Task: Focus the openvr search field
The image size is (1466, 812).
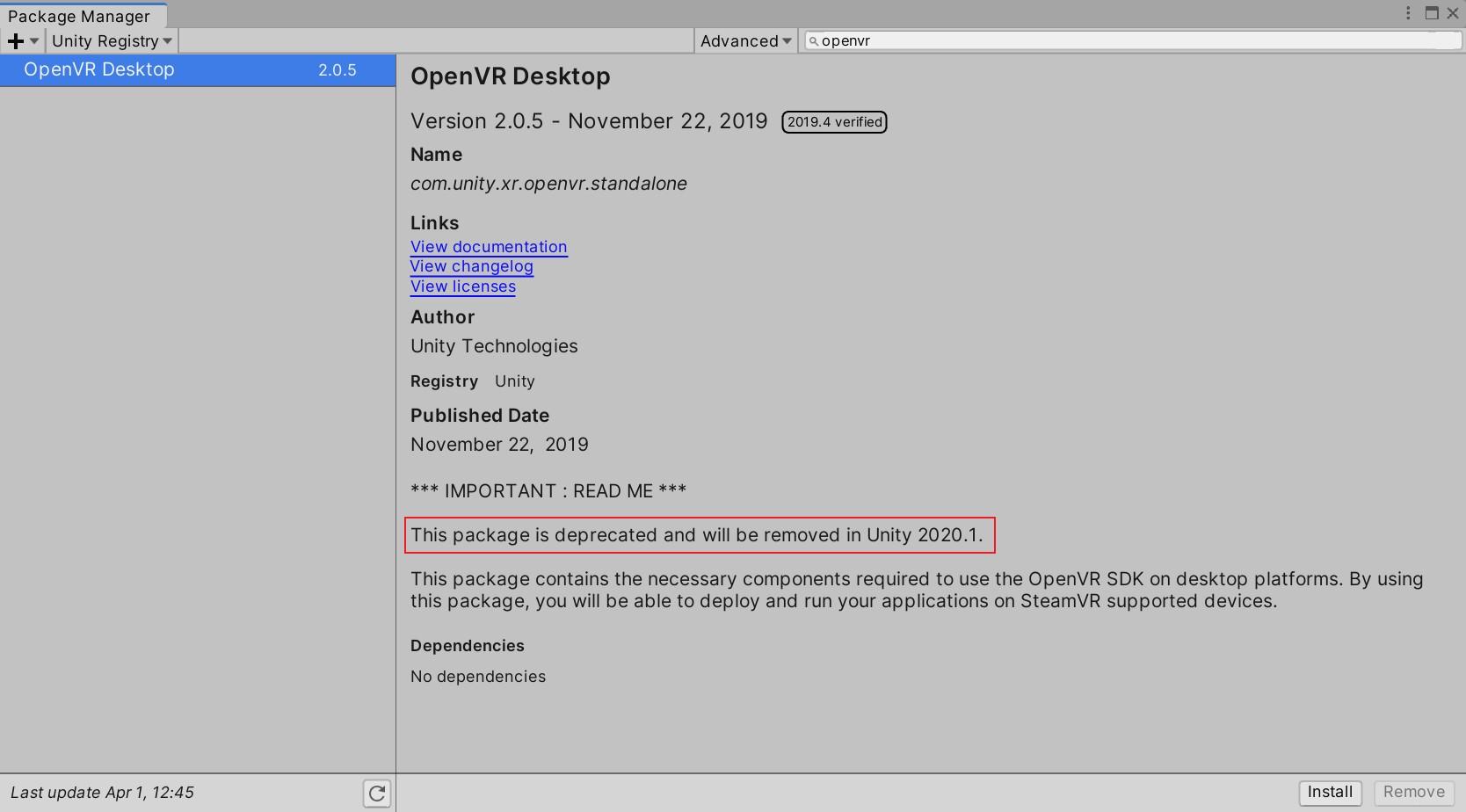Action: click(1132, 41)
